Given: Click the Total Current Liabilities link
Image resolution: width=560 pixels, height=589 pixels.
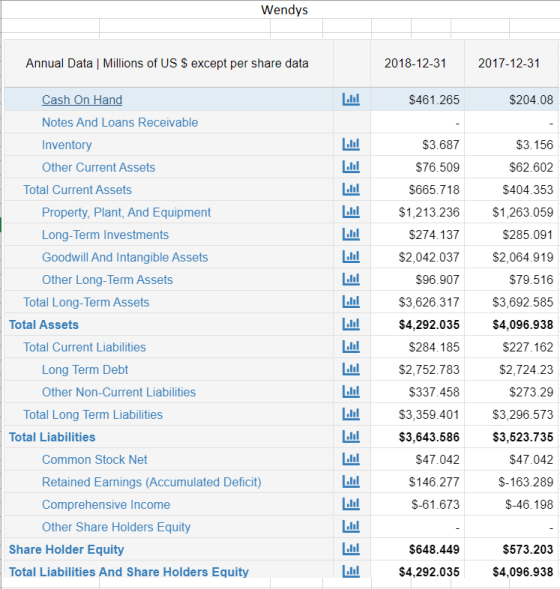Looking at the screenshot, I should (x=85, y=347).
